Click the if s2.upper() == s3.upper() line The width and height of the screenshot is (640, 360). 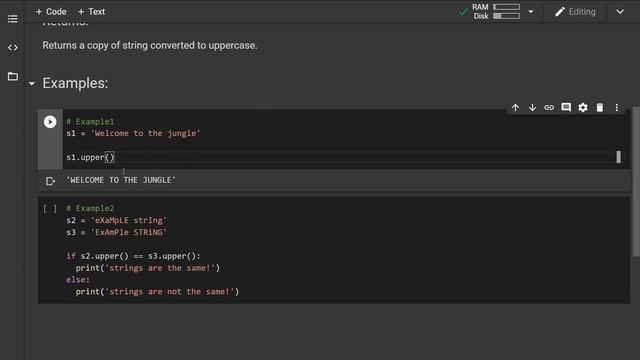[x=133, y=256]
